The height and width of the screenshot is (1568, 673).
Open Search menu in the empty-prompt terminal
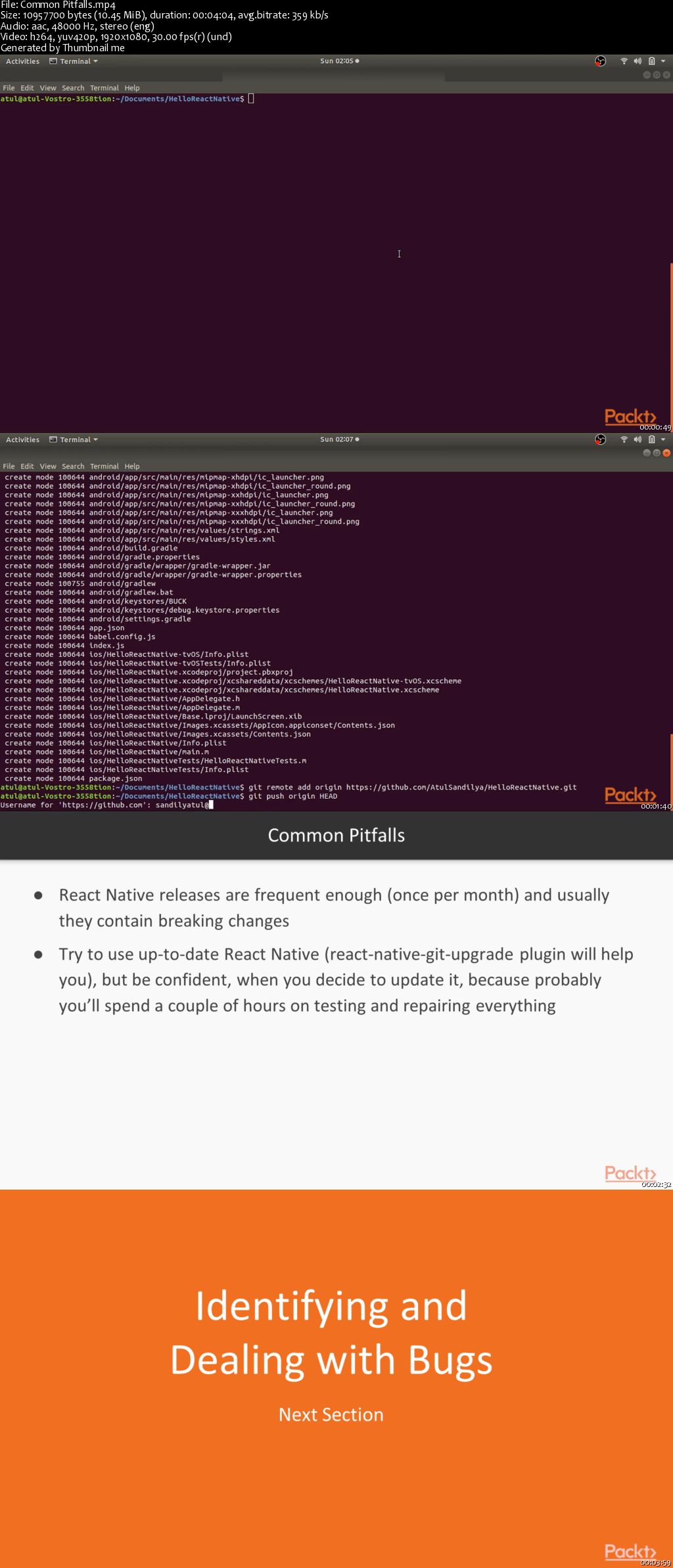(73, 88)
